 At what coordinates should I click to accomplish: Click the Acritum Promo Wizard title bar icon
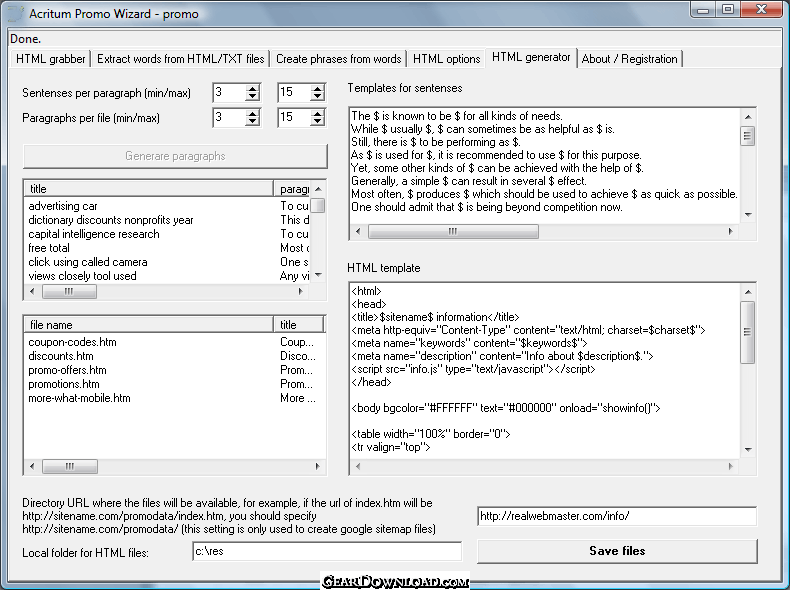pyautogui.click(x=15, y=14)
